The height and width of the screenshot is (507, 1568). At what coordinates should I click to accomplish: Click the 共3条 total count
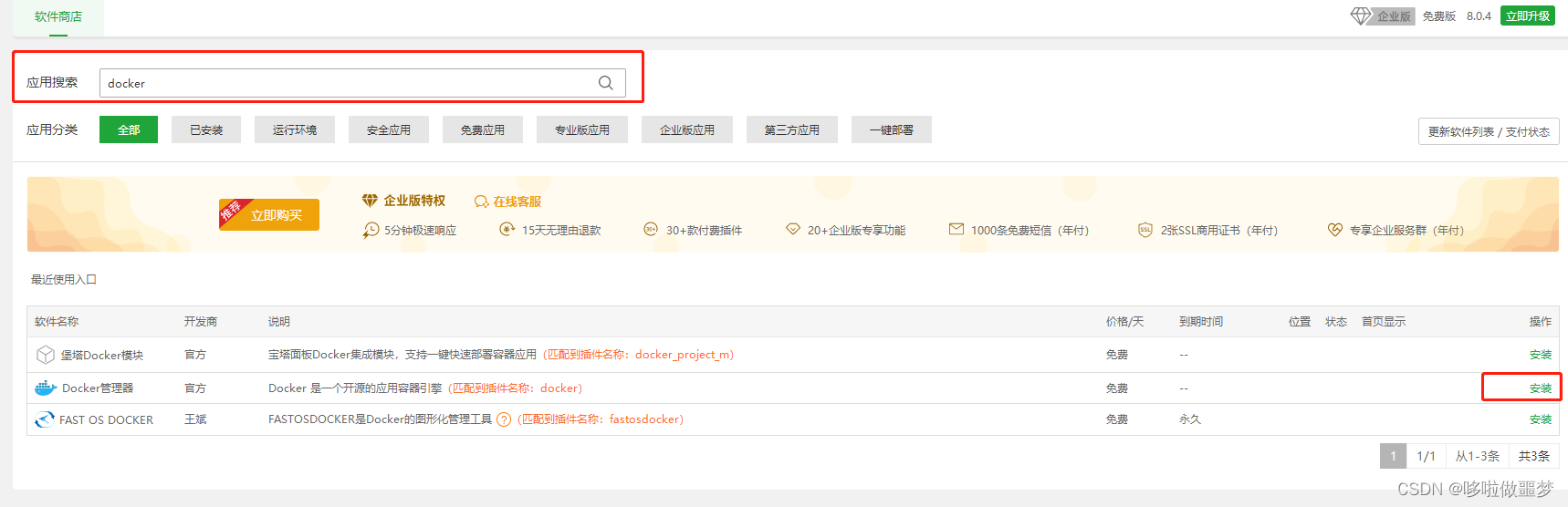[1533, 456]
